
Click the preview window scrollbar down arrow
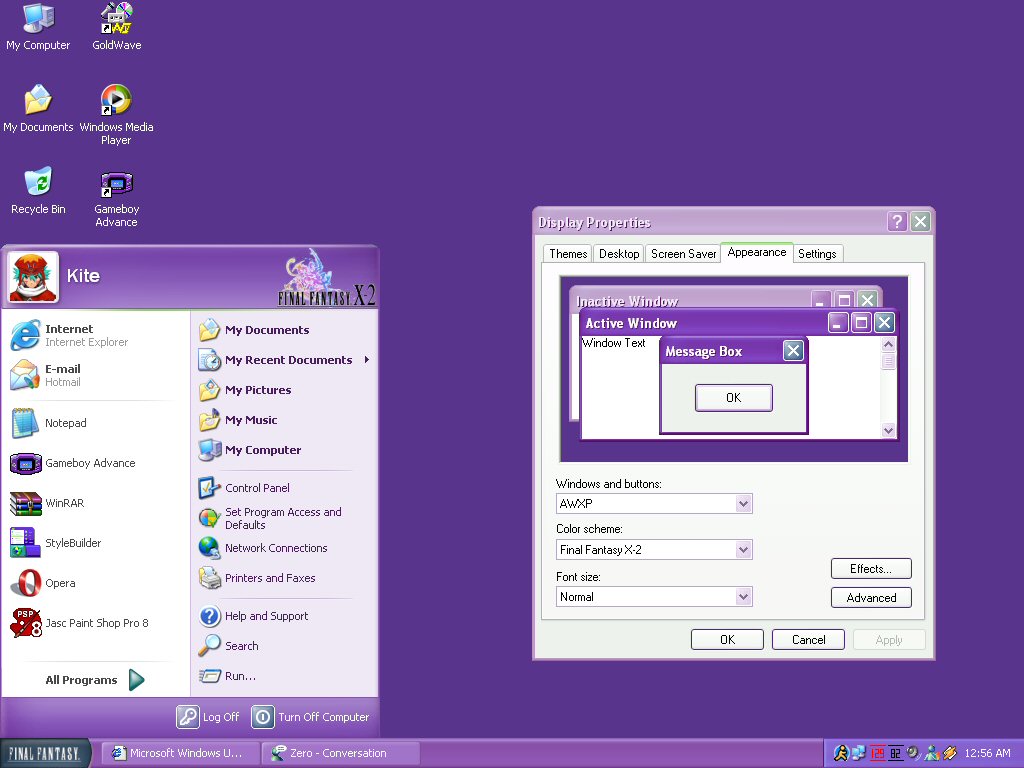(888, 430)
